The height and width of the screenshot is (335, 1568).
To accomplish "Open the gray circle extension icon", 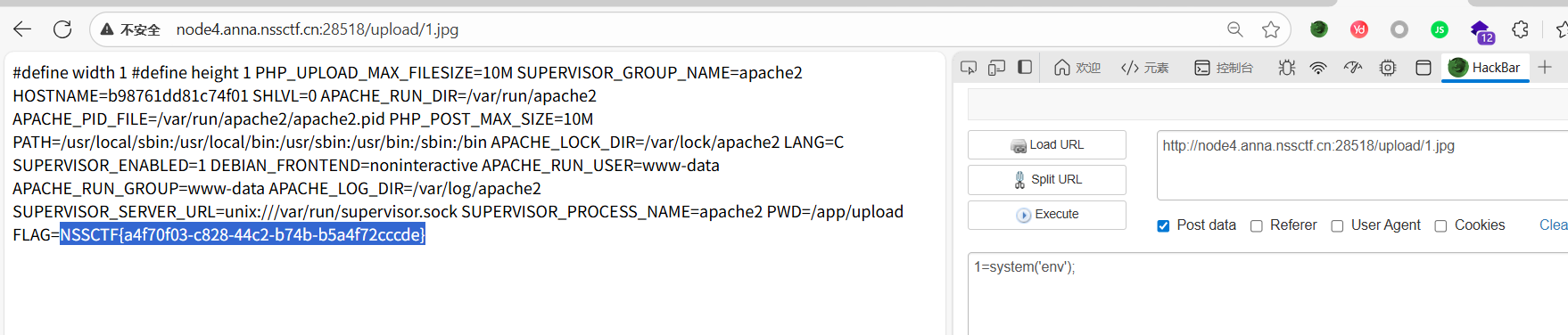I will (x=1399, y=29).
